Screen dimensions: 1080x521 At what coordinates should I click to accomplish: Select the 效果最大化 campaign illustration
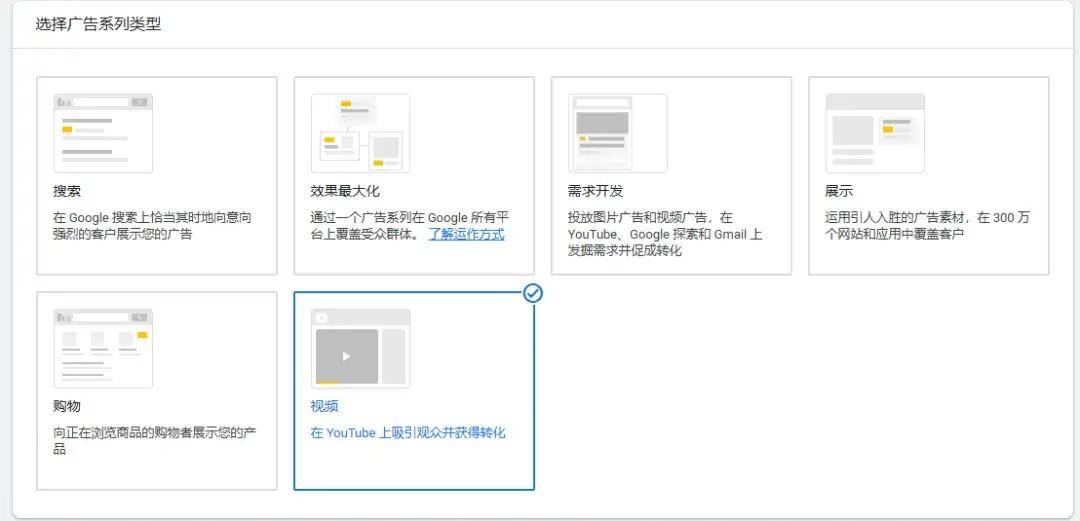click(360, 133)
